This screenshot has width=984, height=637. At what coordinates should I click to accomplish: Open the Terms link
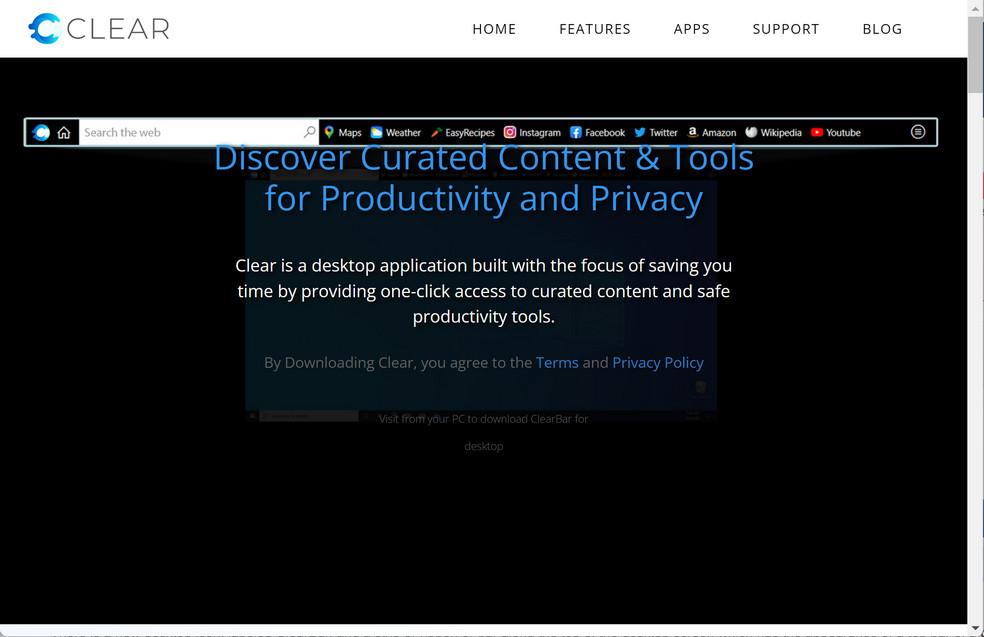[557, 363]
